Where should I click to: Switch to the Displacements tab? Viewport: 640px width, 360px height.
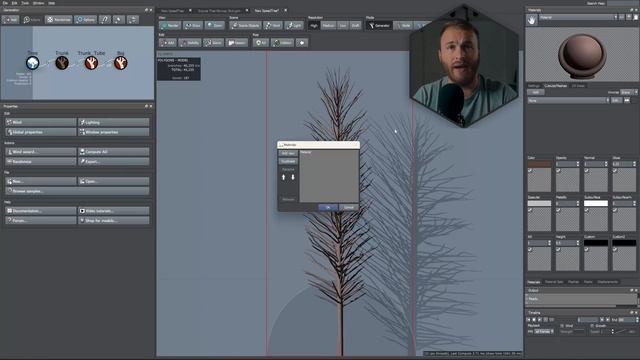608,282
